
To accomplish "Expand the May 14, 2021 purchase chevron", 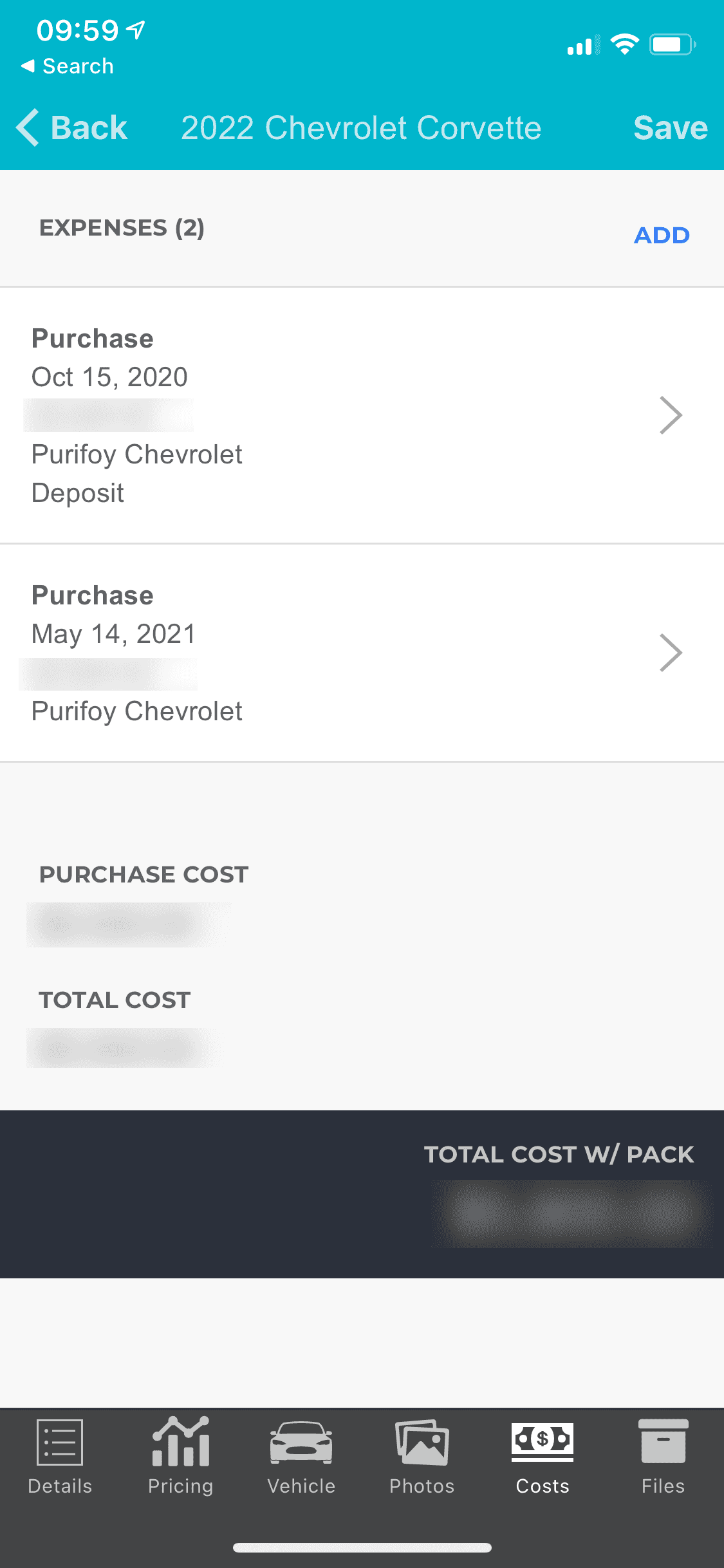I will pos(670,653).
